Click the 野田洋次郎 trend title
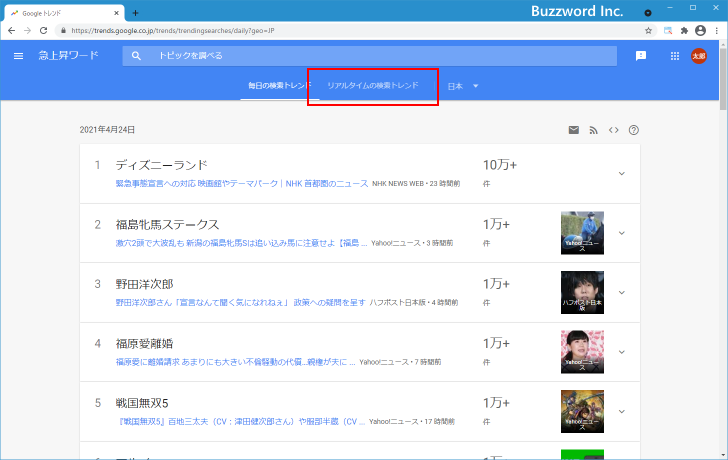This screenshot has height=460, width=728. pyautogui.click(x=144, y=284)
